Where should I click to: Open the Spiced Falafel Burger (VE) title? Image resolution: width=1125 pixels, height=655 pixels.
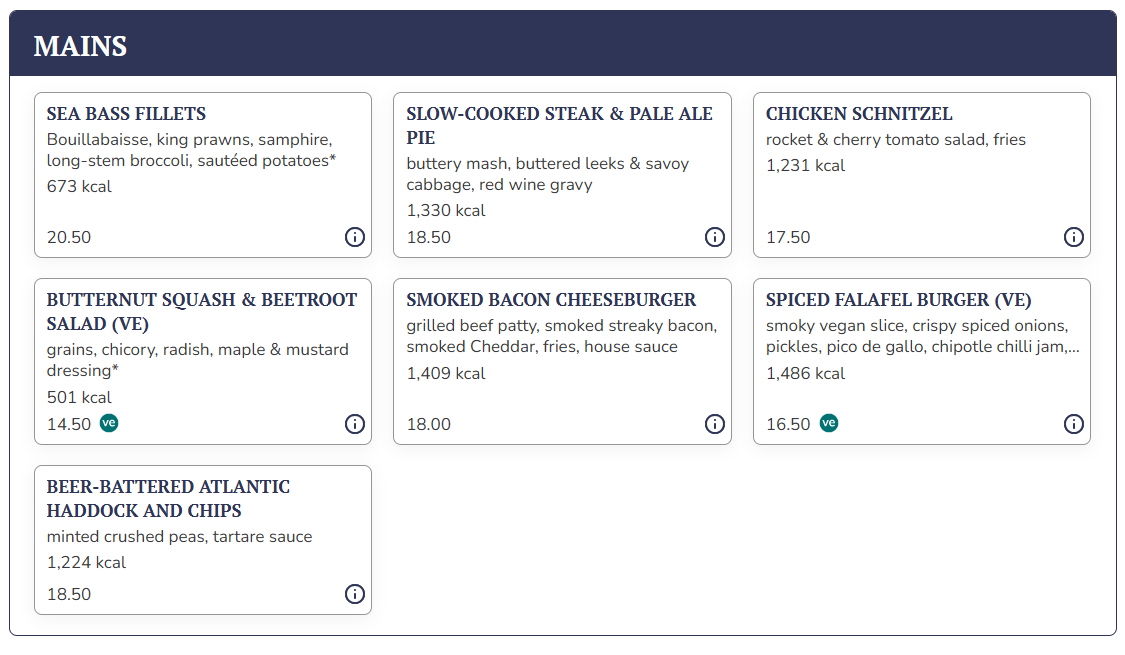pos(898,300)
